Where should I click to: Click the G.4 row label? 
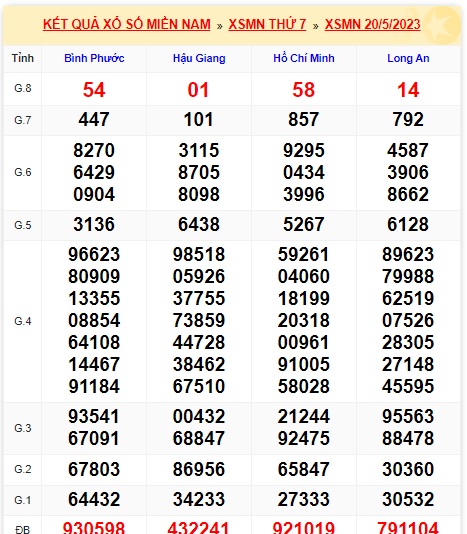[x=23, y=321]
